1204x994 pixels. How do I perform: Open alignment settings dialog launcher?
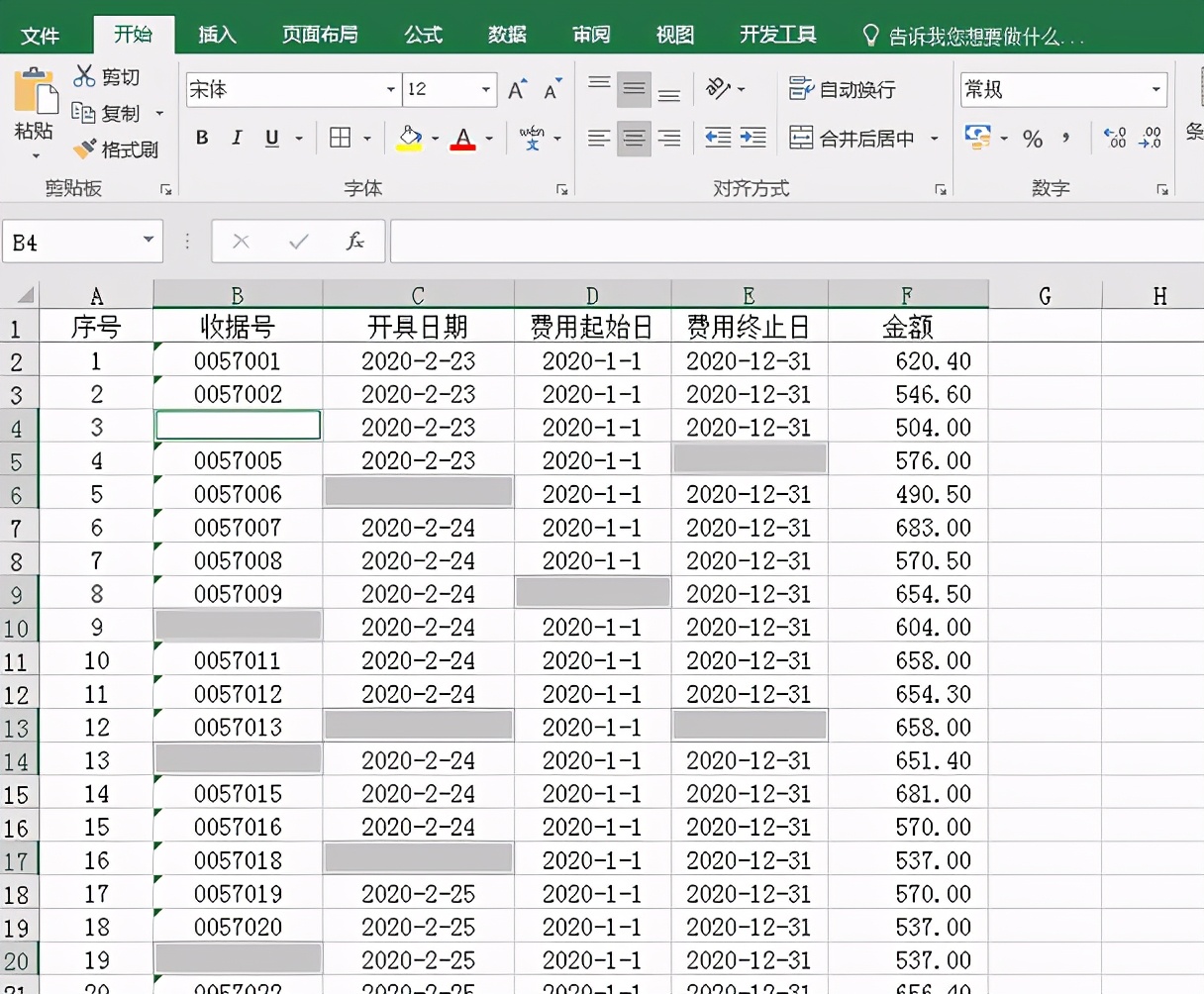(941, 189)
